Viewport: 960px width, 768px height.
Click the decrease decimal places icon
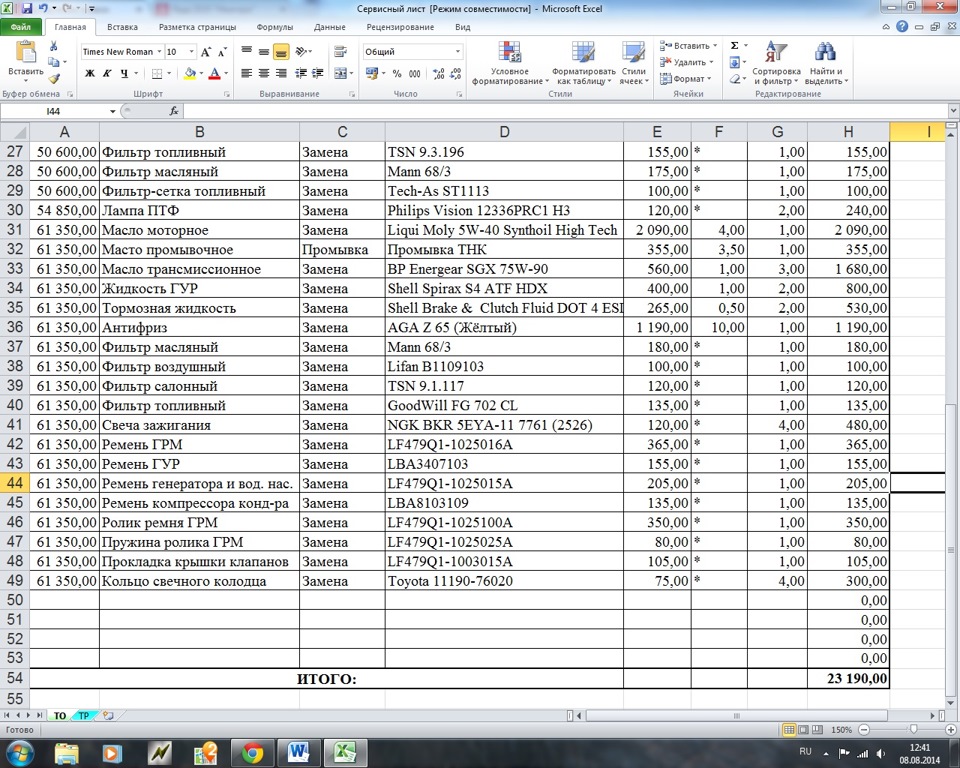[x=456, y=73]
